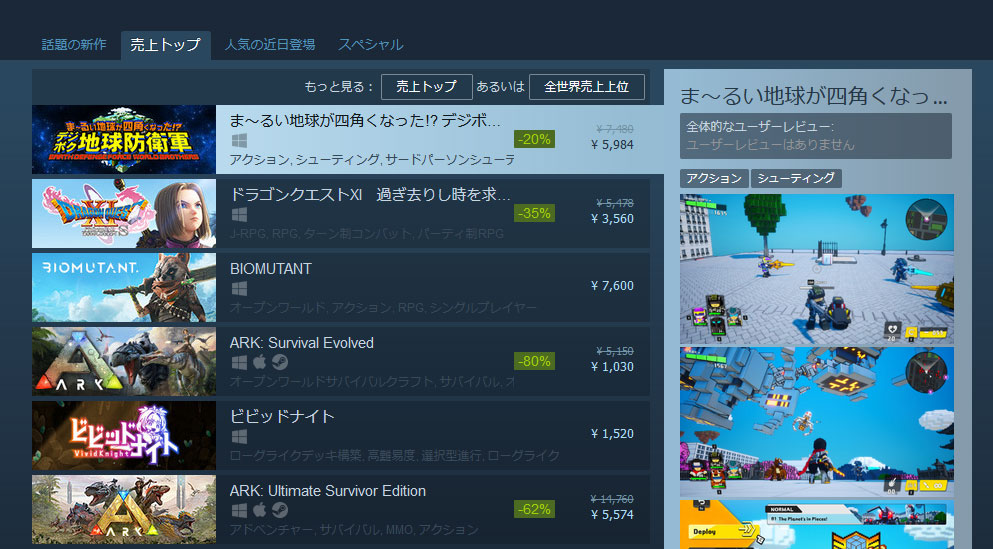Click the -80% discount badge

pos(534,362)
